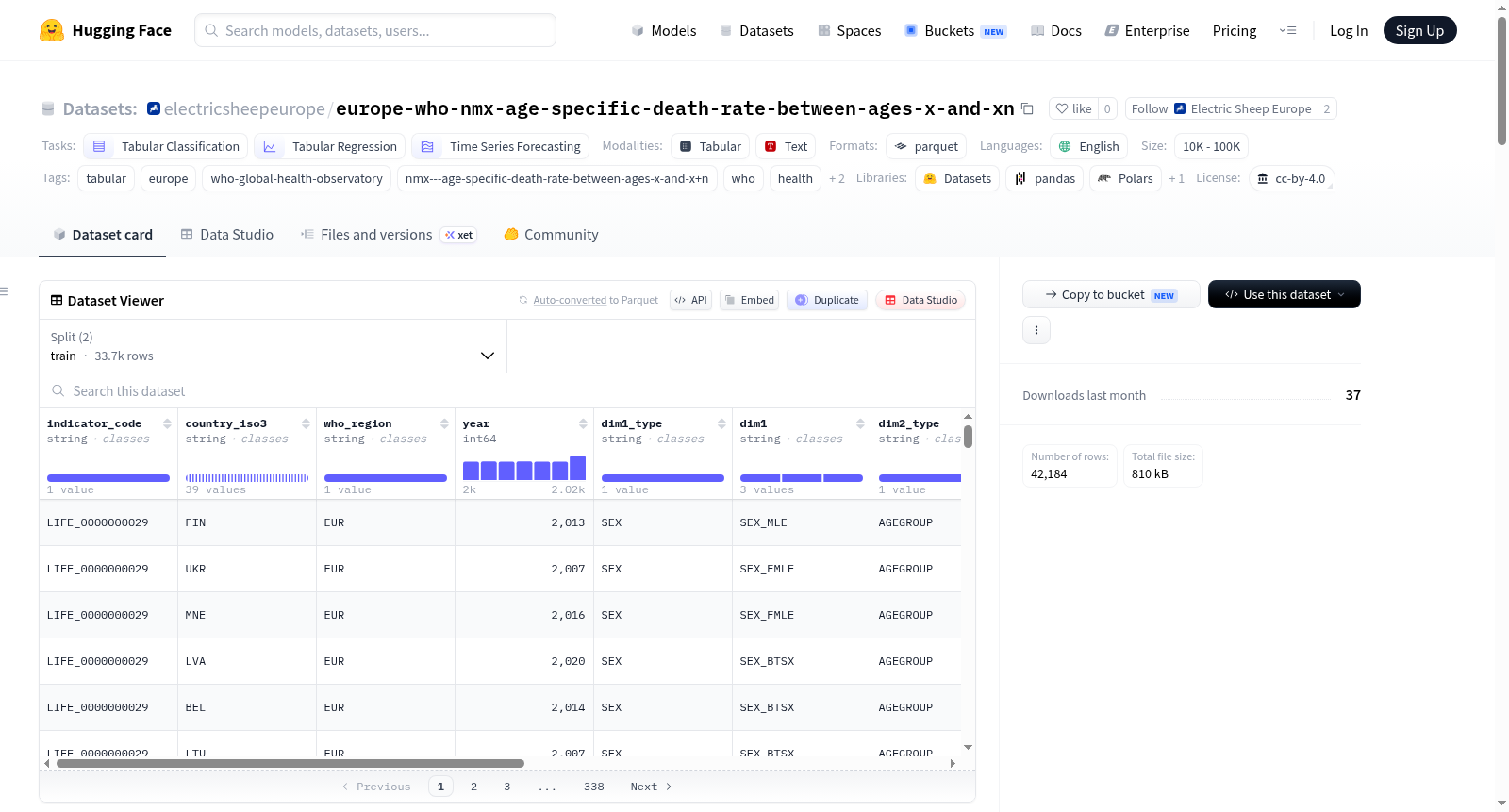Sort the dim1 column
Screen dimensions: 1509x812
tap(860, 423)
